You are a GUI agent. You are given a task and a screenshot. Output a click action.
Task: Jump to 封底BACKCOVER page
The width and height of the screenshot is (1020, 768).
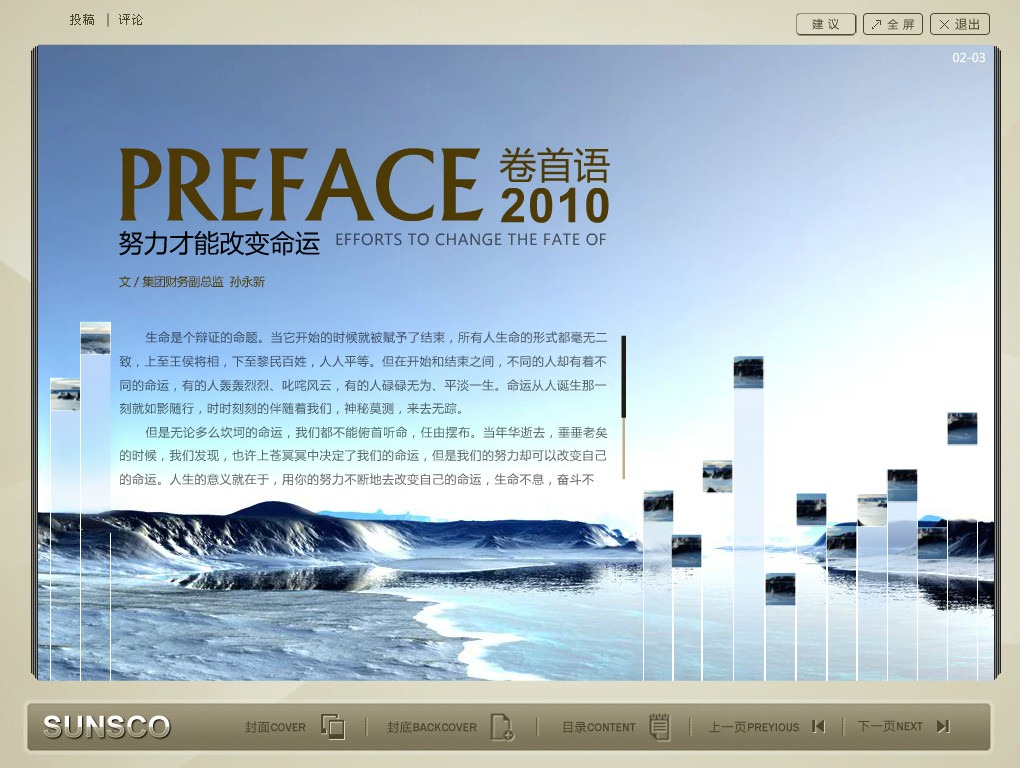pos(432,727)
